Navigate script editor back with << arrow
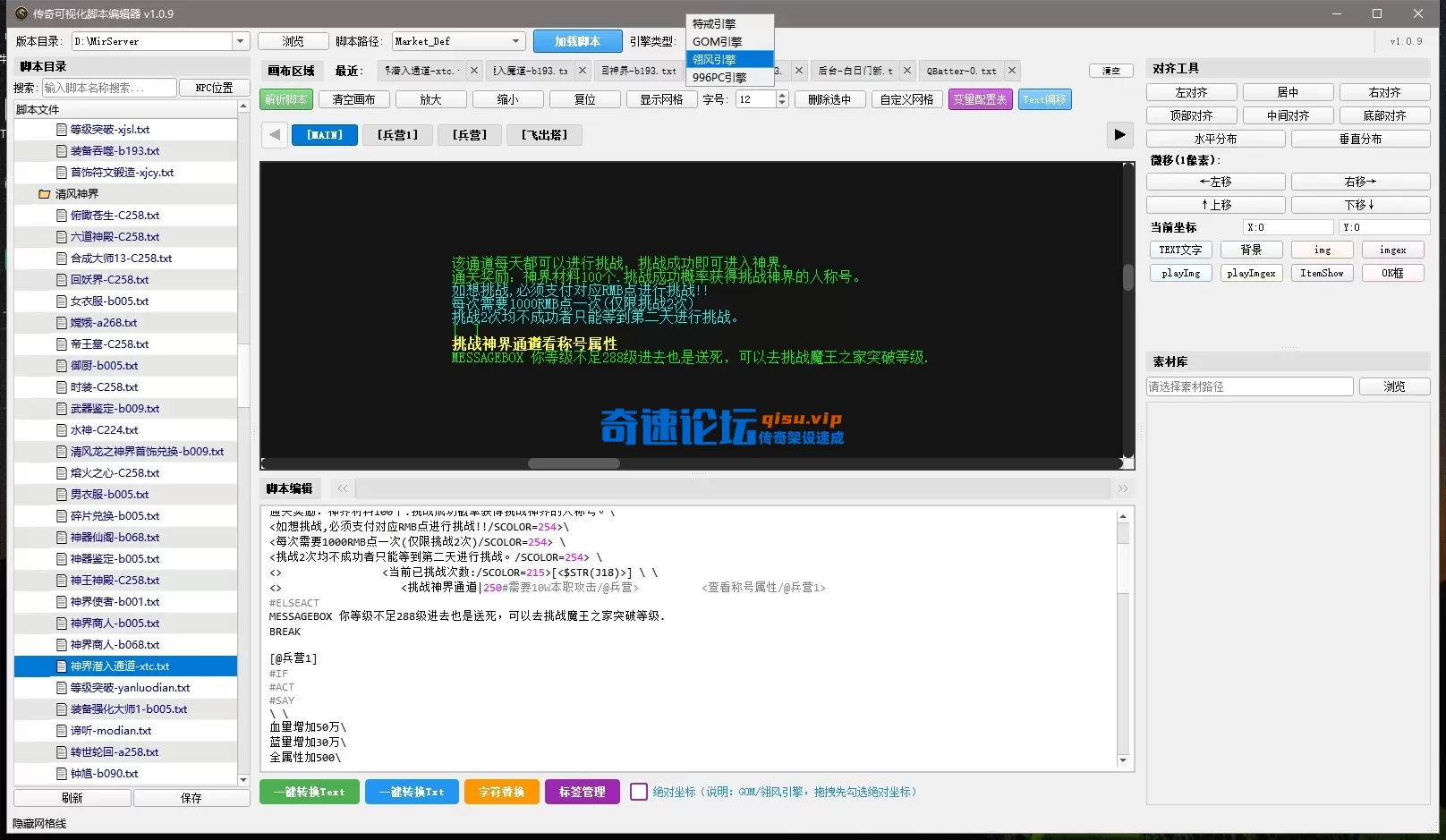1446x840 pixels. point(342,488)
